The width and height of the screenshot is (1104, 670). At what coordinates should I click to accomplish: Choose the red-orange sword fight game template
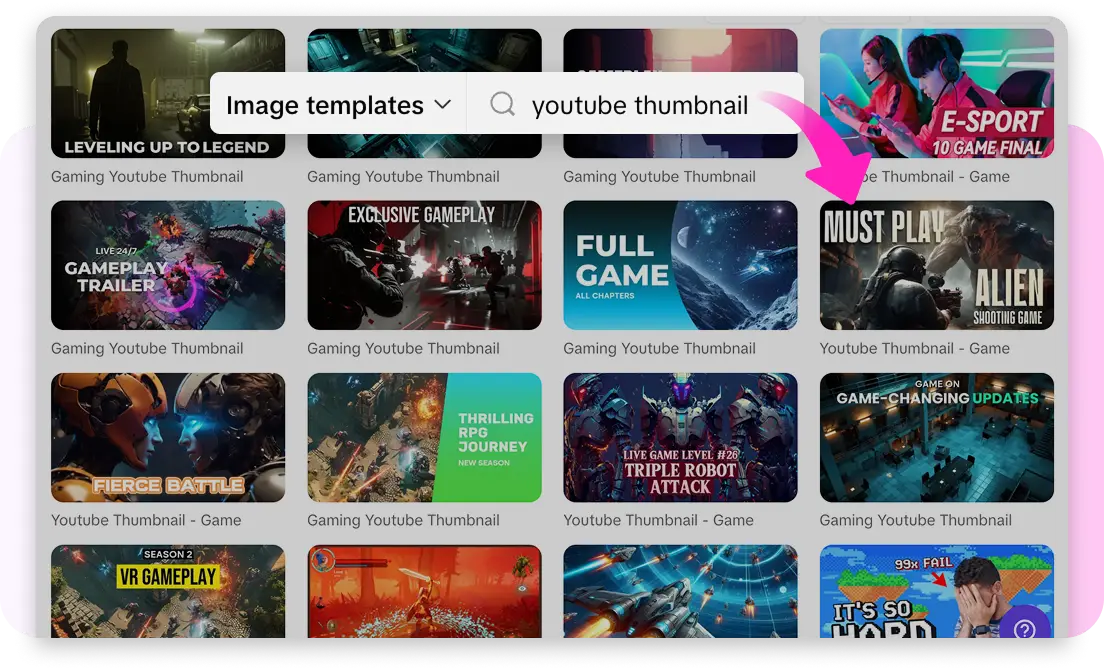click(424, 592)
